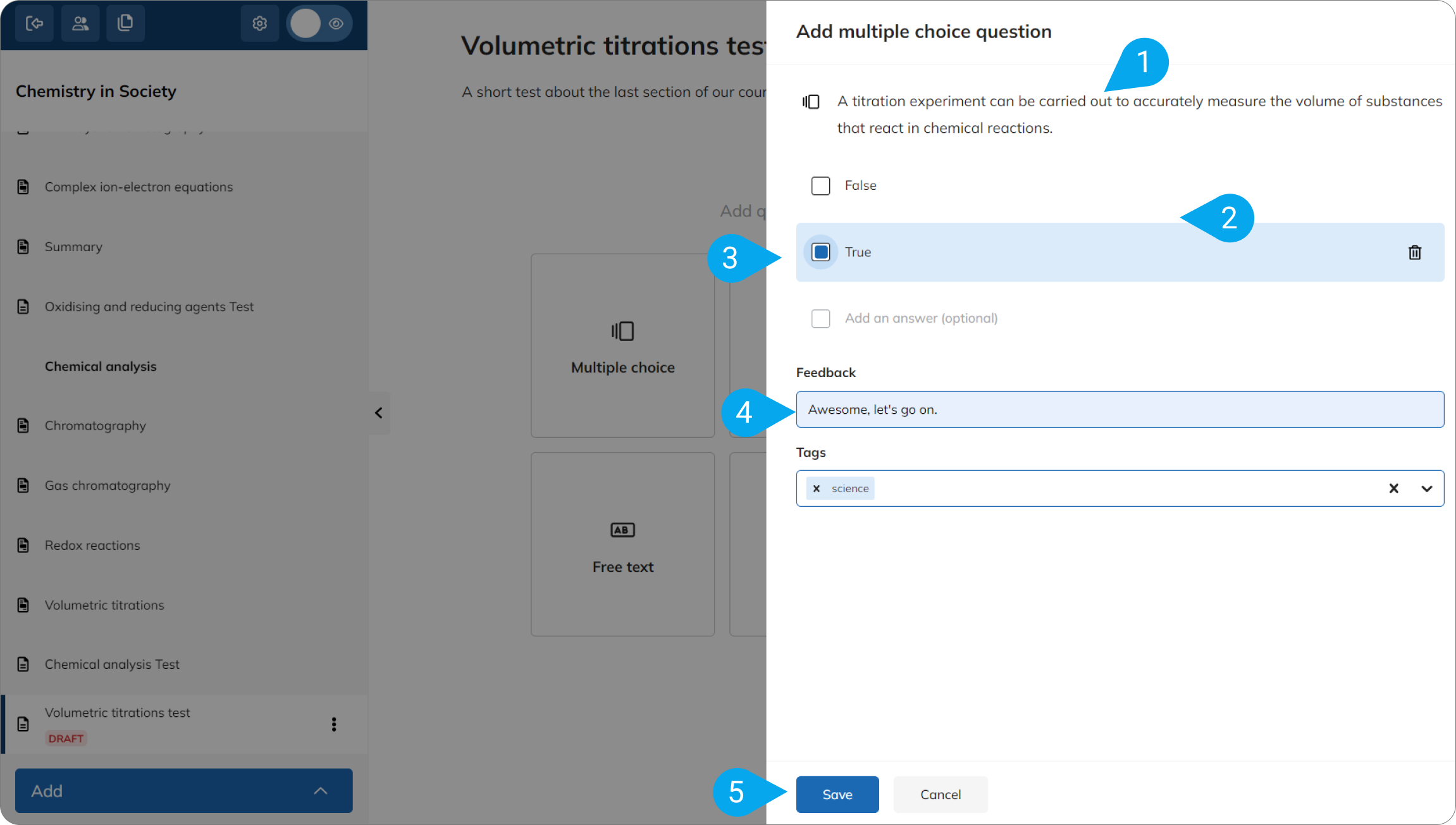The width and height of the screenshot is (1456, 825).
Task: Remove the science tag with its x
Action: [x=817, y=488]
